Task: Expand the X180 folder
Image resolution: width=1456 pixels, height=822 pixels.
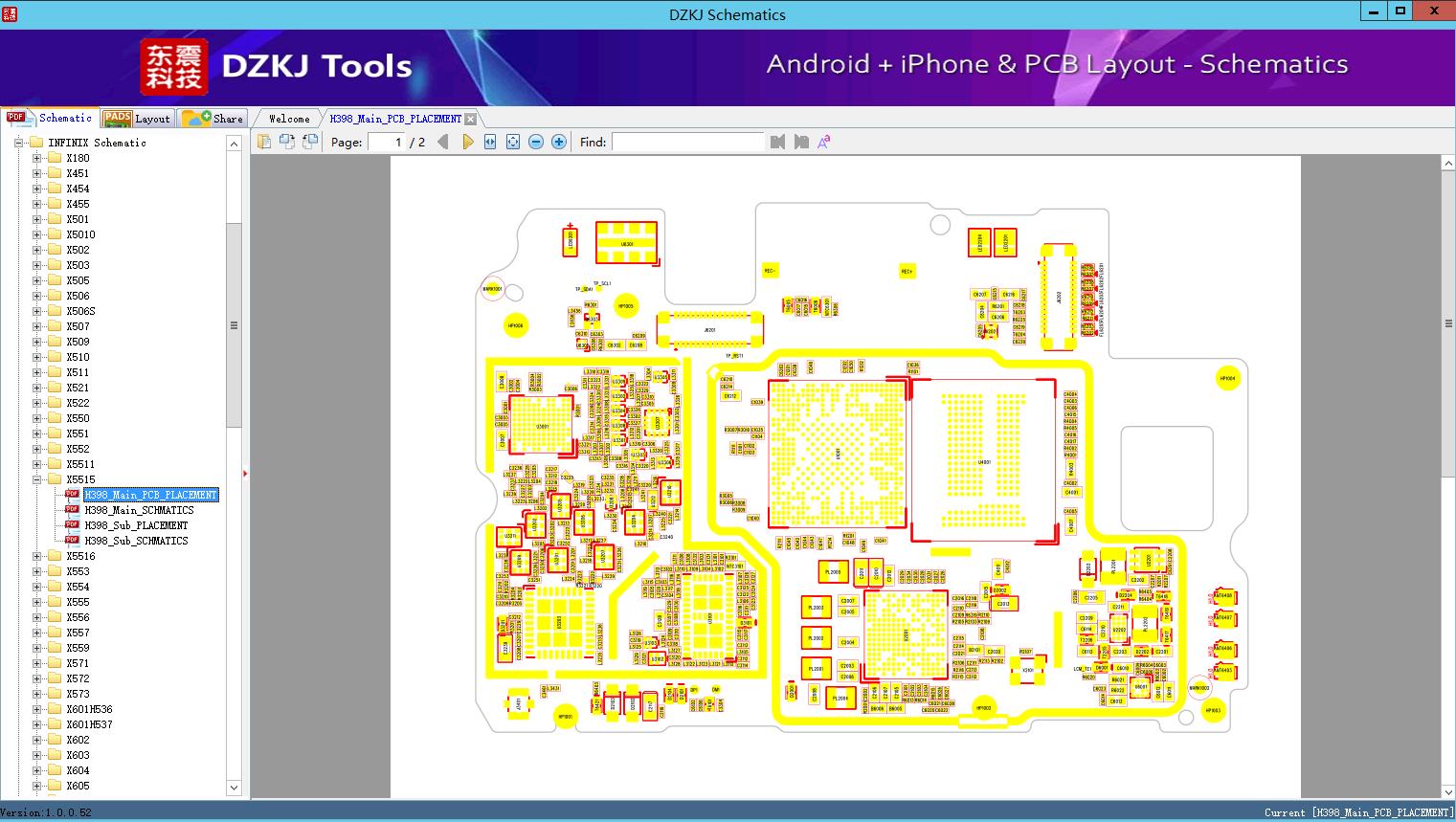Action: 36,158
